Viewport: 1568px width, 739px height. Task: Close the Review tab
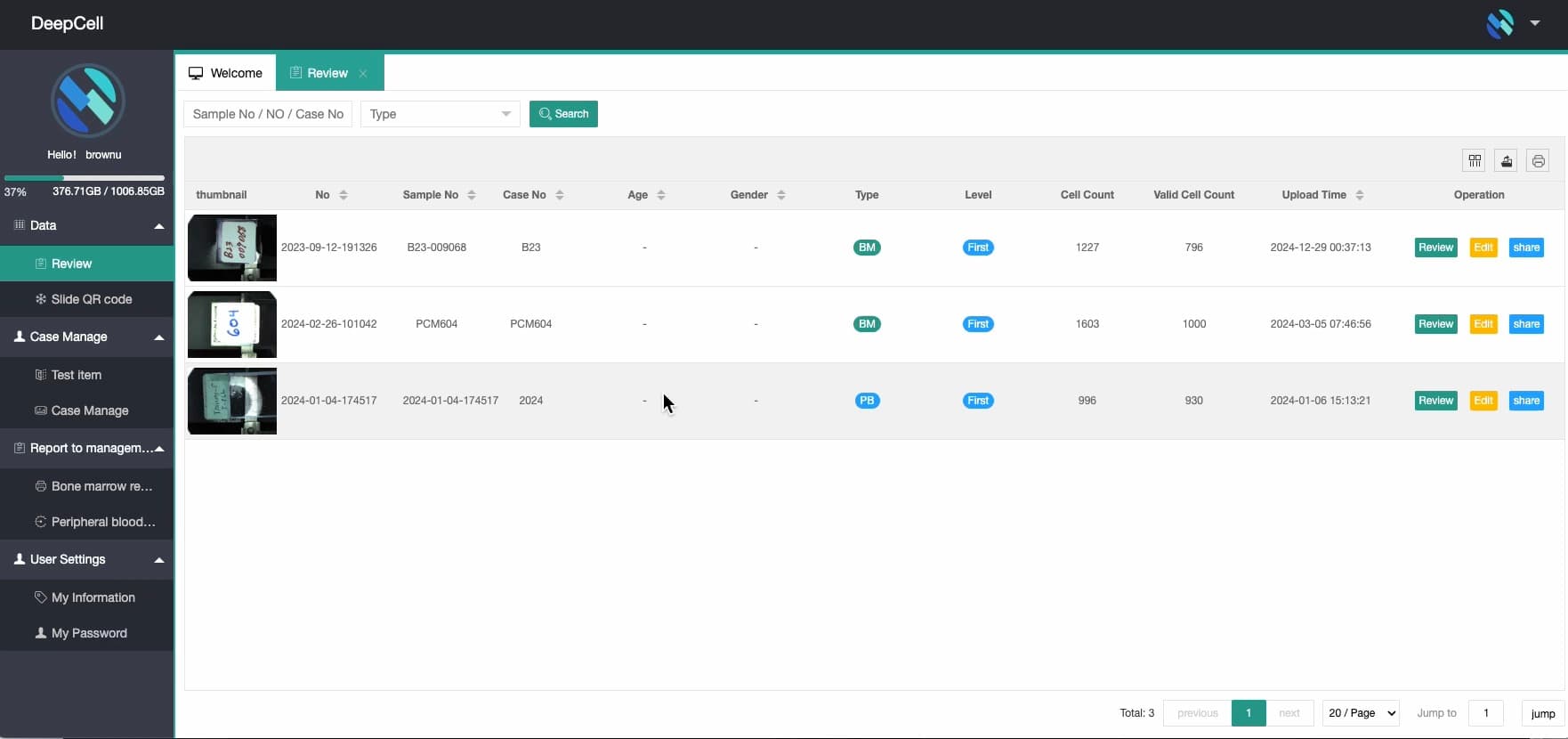(x=363, y=74)
